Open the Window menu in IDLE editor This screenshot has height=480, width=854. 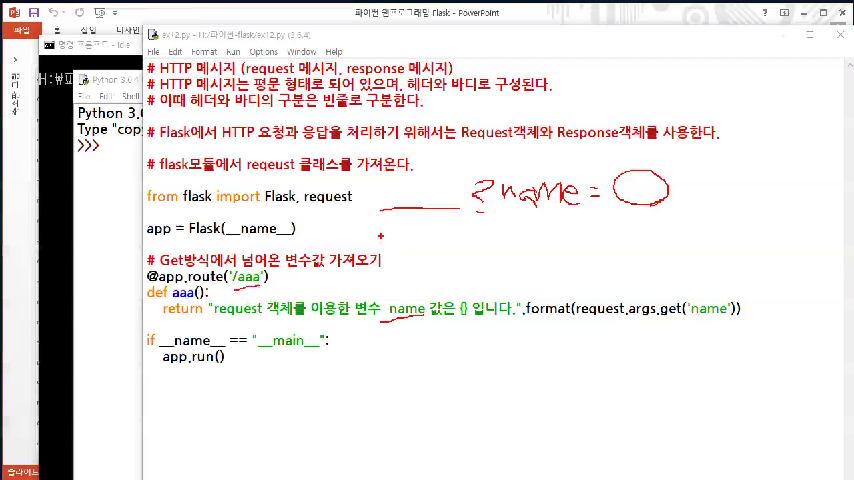pos(301,52)
